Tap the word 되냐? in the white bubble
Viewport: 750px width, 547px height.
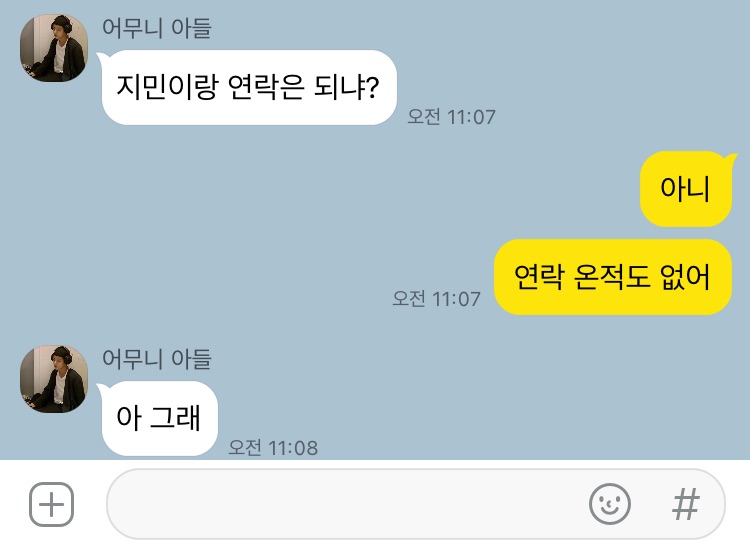click(346, 87)
